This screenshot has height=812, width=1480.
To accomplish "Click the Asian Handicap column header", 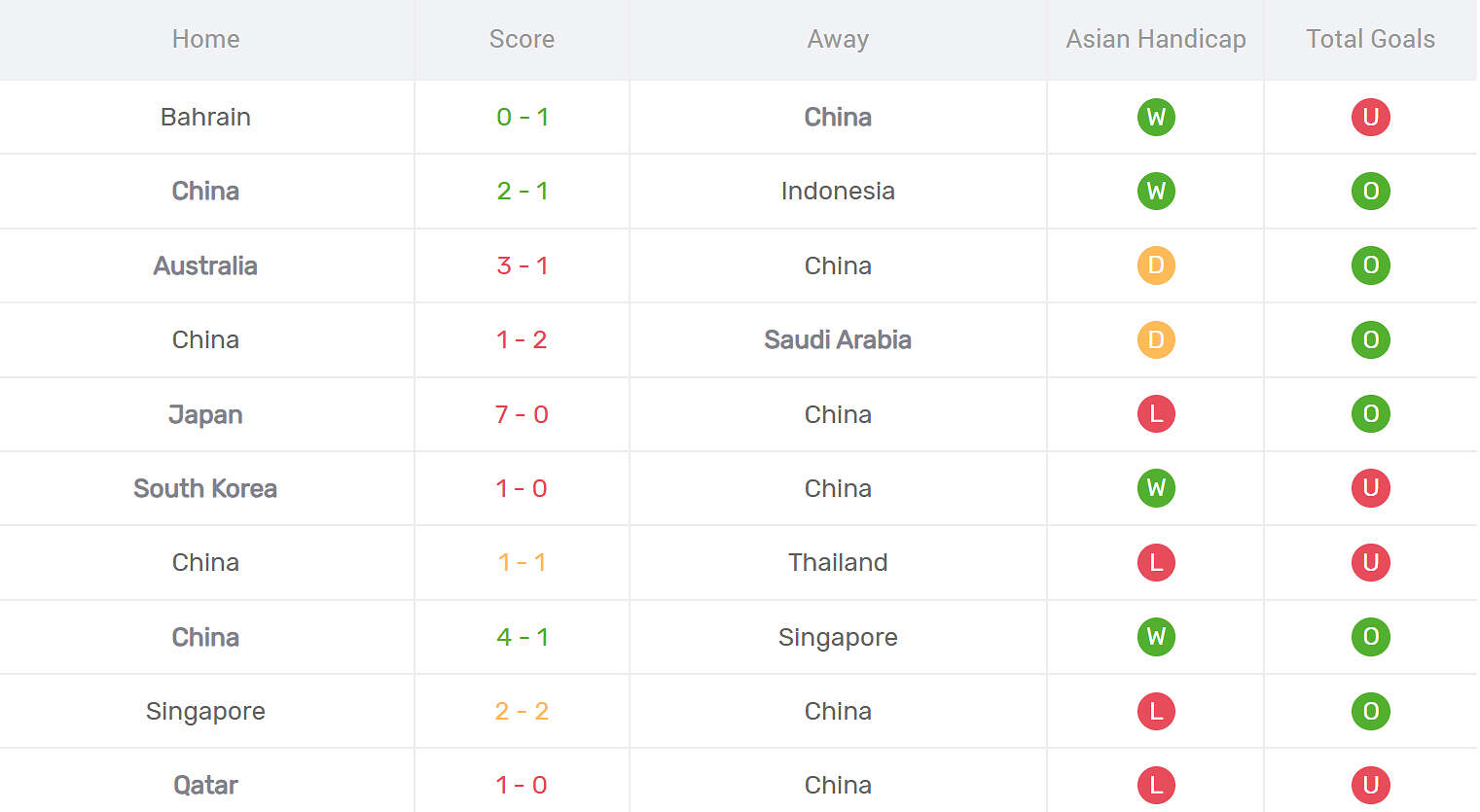I will 1156,39.
